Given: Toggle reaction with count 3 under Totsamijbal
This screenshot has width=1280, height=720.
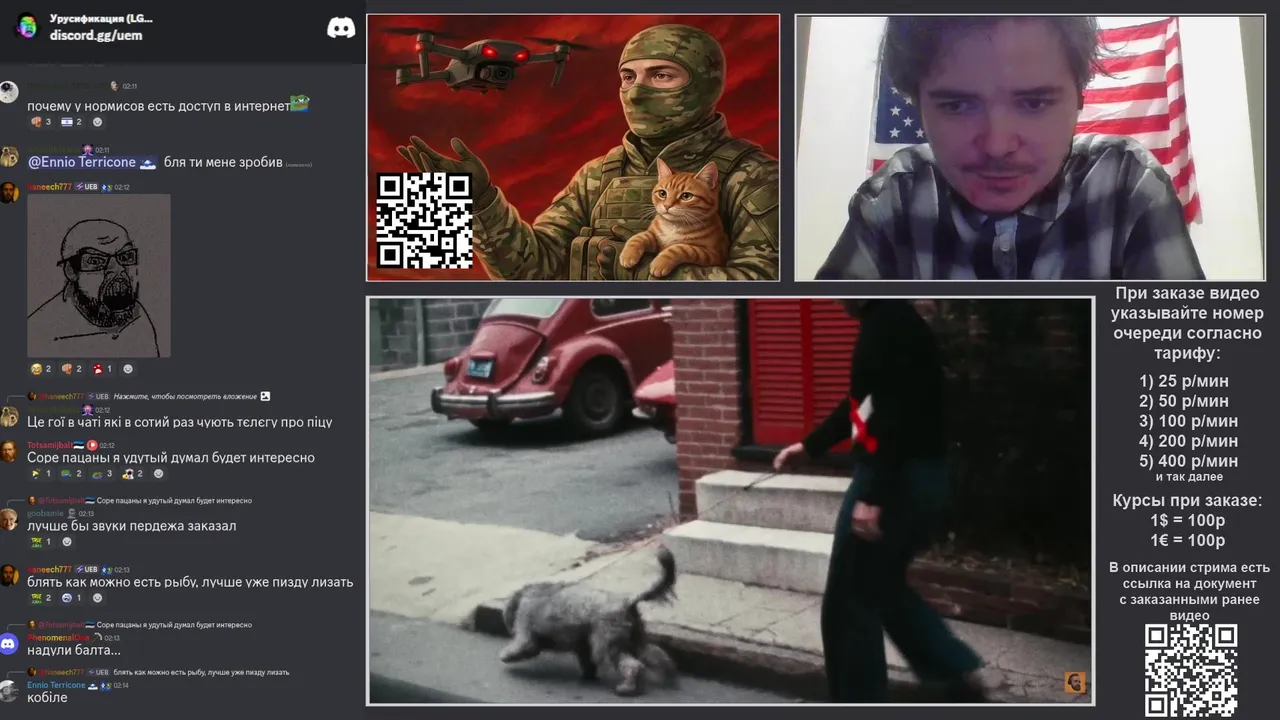Looking at the screenshot, I should (x=103, y=474).
